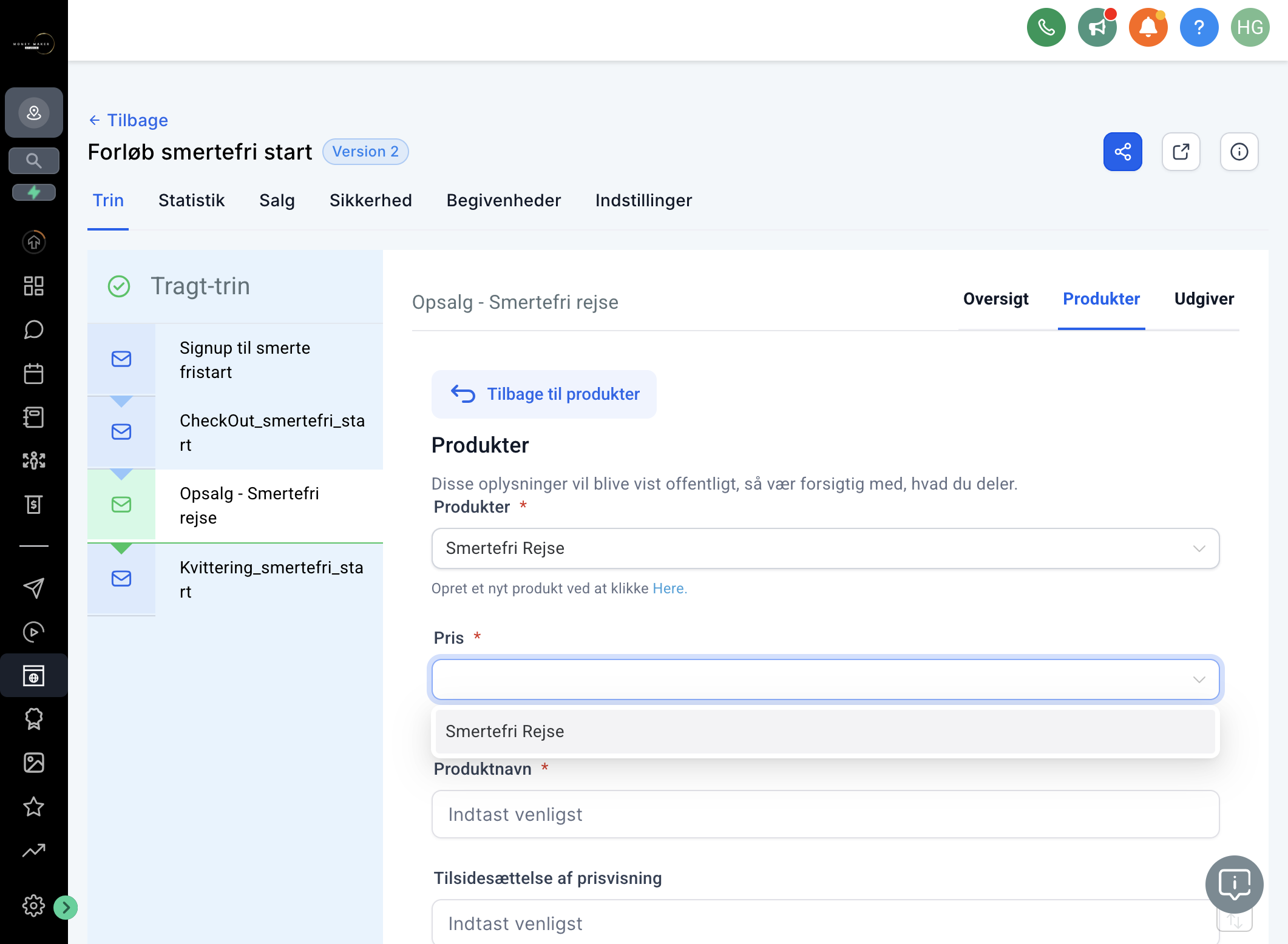Open the feedback chat bubble widget
This screenshot has height=944, width=1288.
pos(1234,885)
